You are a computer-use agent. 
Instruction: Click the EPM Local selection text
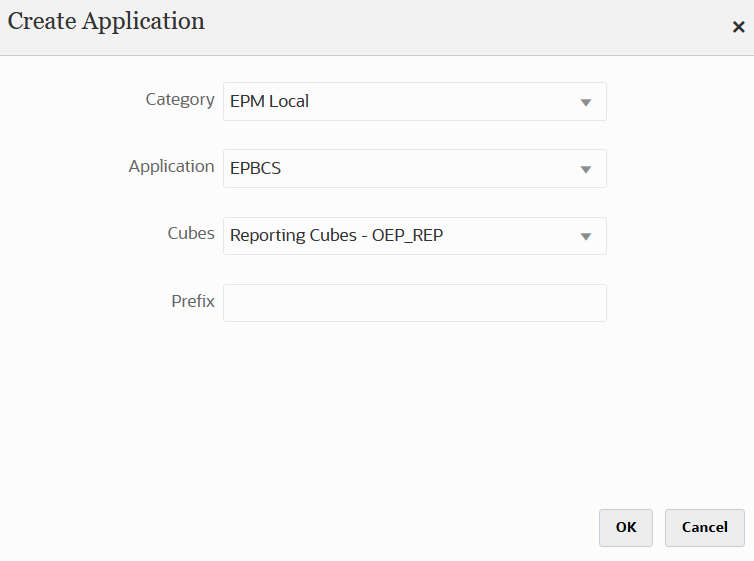(269, 102)
